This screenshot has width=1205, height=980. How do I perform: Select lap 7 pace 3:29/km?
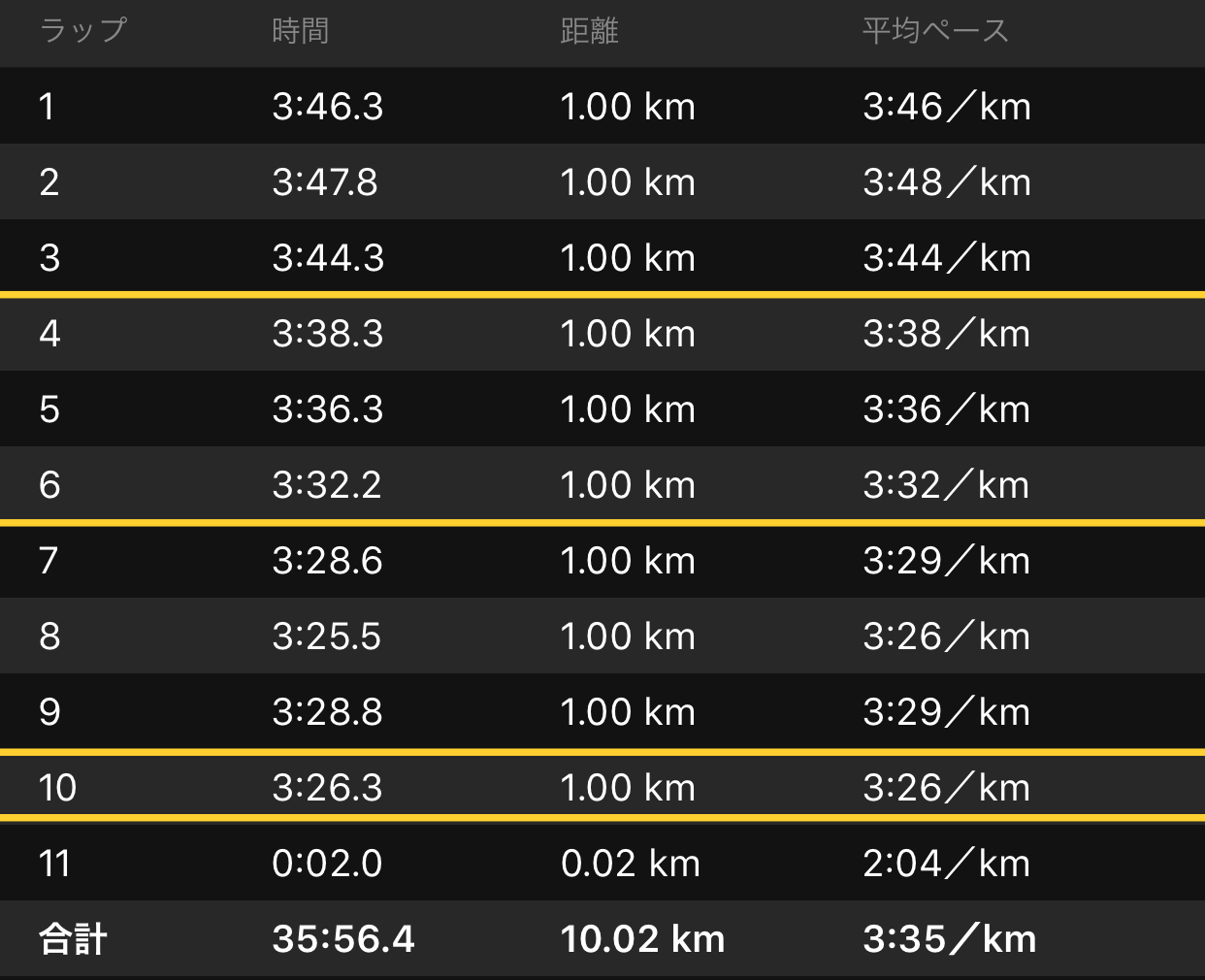point(946,561)
